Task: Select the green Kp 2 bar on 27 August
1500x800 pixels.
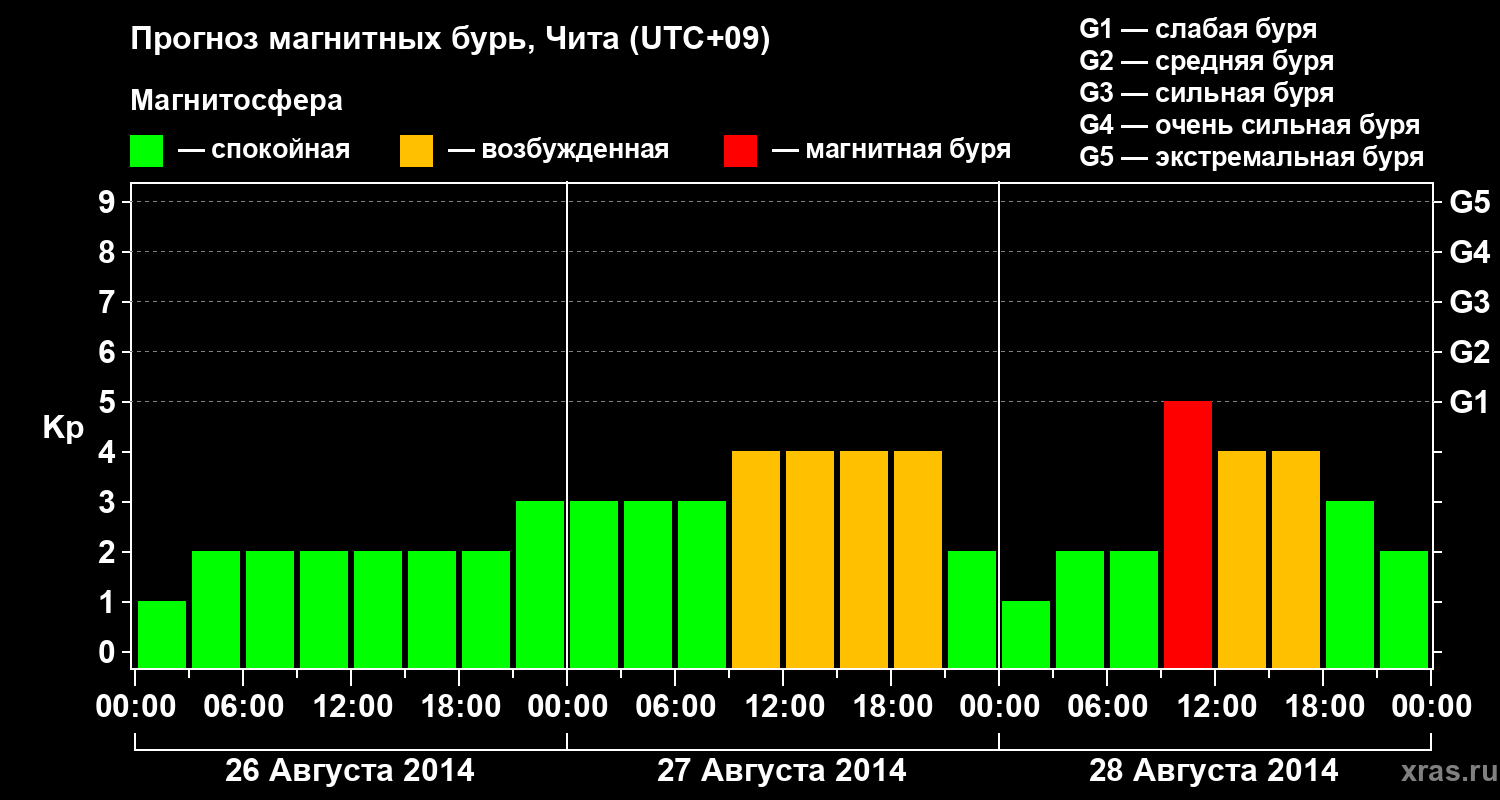Action: pos(972,609)
